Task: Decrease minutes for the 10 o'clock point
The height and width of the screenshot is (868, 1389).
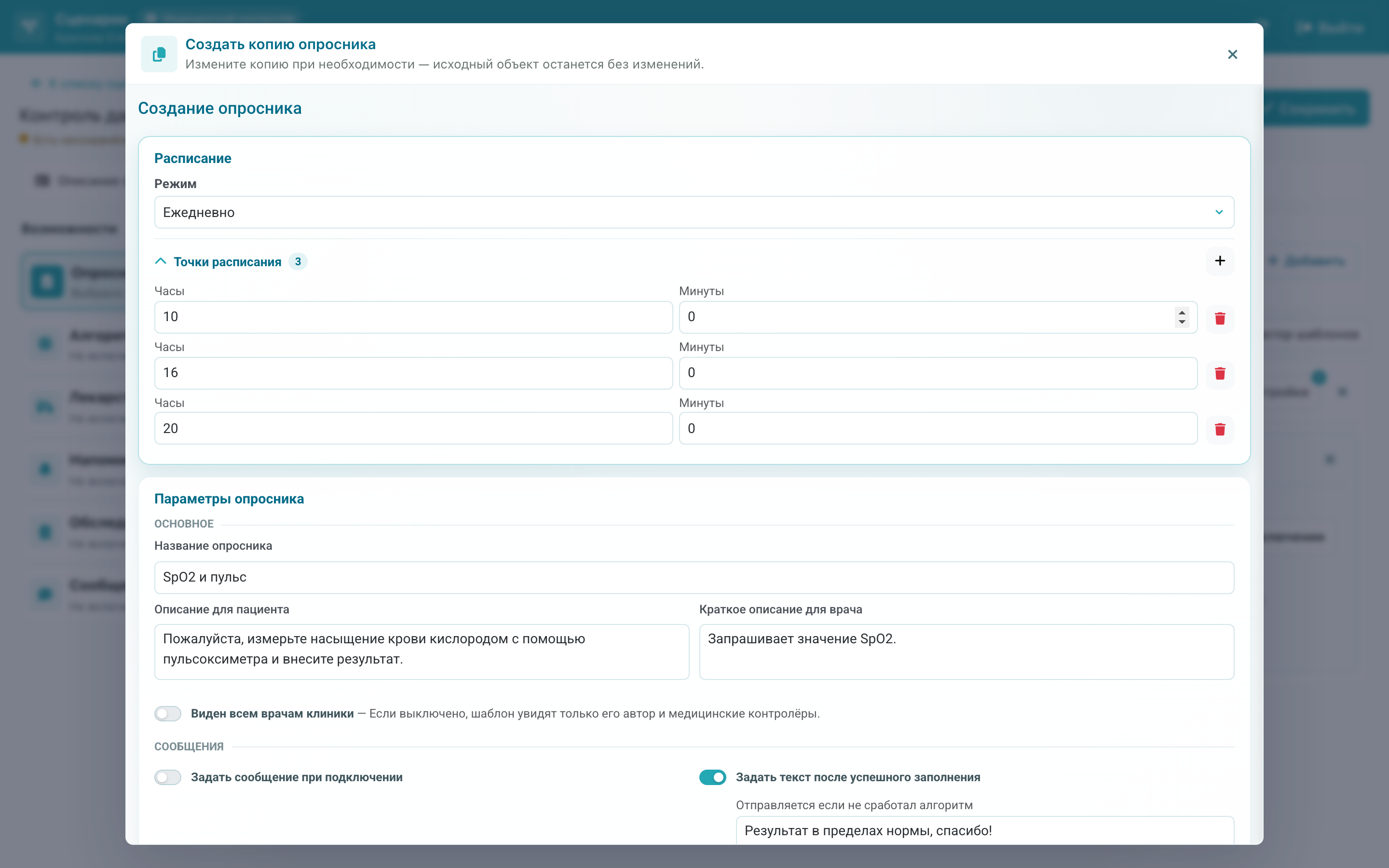Action: point(1181,322)
